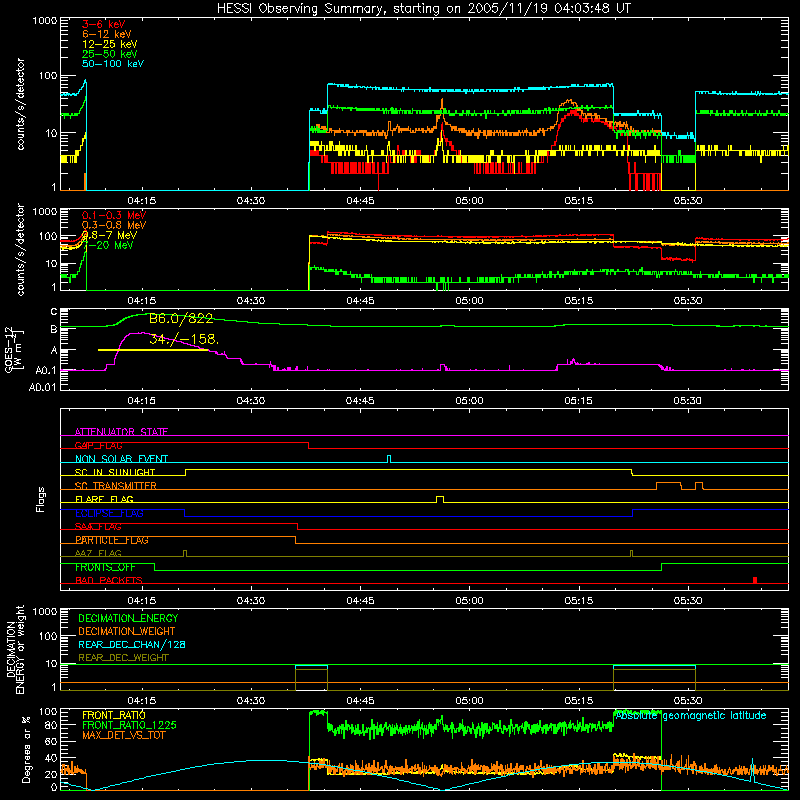
Task: Select the BAD_PACKETS flag label
Action: pos(109,580)
